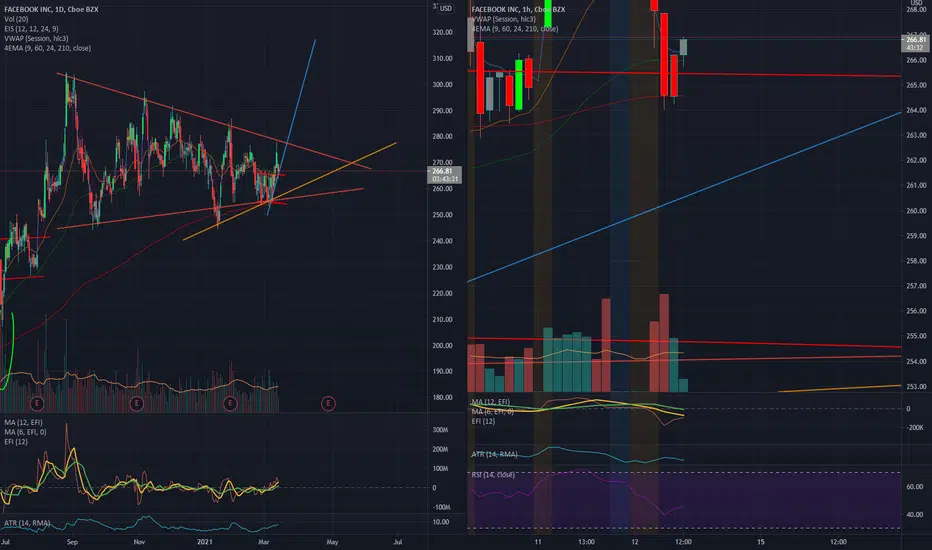The image size is (932, 550).
Task: Click MA (6, EFI, 0) legend in hourly pane
Action: (493, 411)
